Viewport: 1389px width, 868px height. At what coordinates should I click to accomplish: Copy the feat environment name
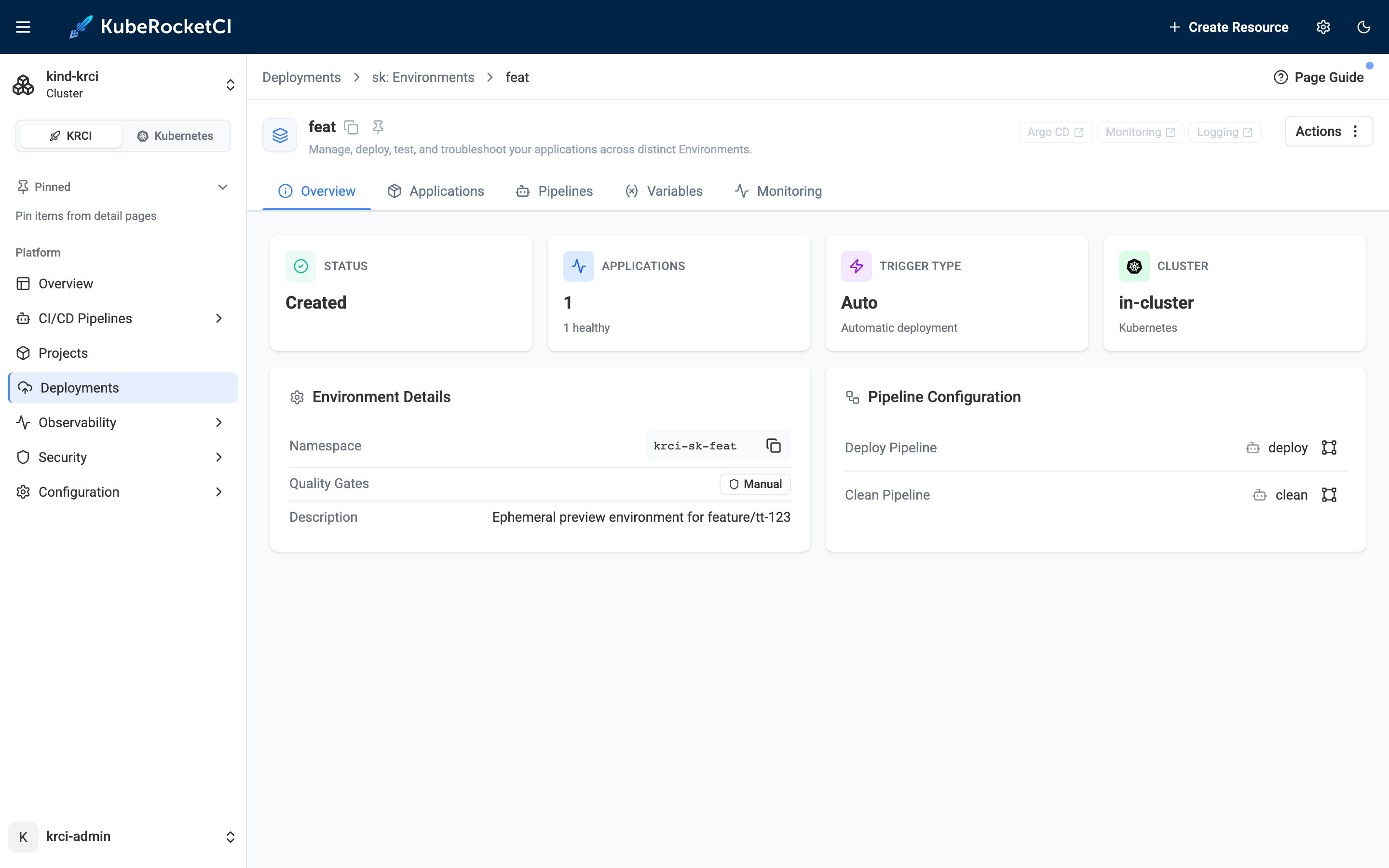351,127
